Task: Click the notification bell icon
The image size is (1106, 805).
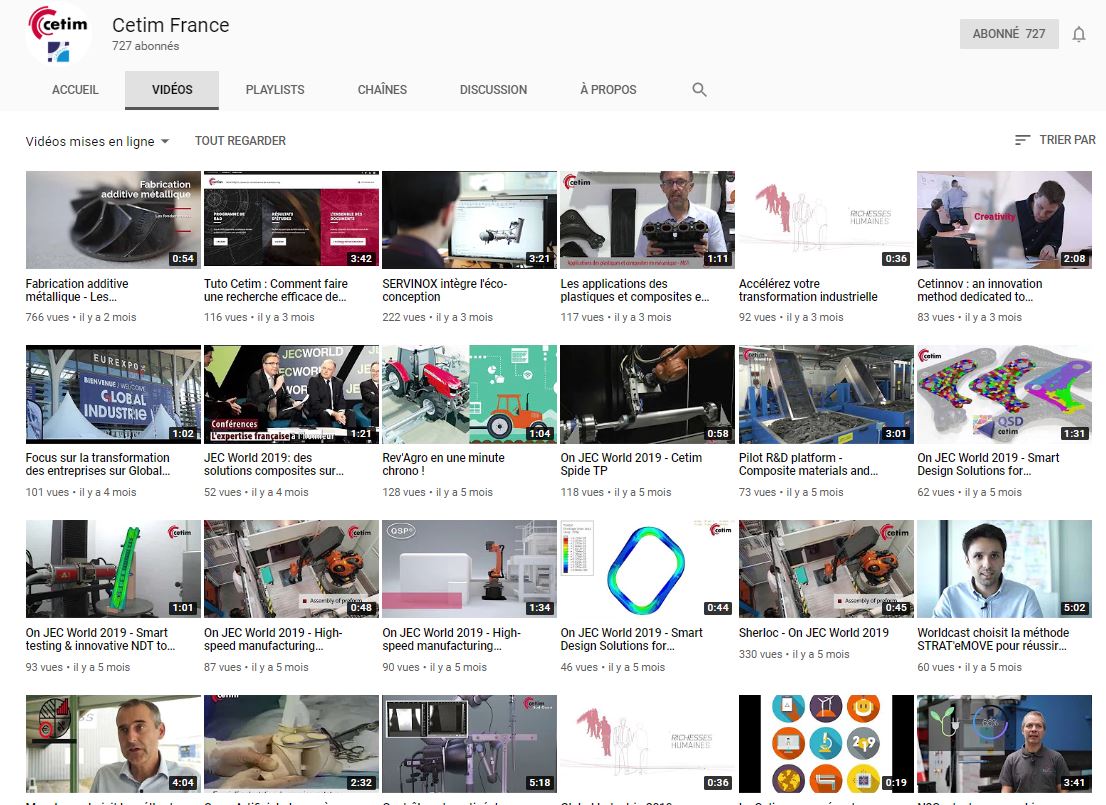Action: (1078, 34)
